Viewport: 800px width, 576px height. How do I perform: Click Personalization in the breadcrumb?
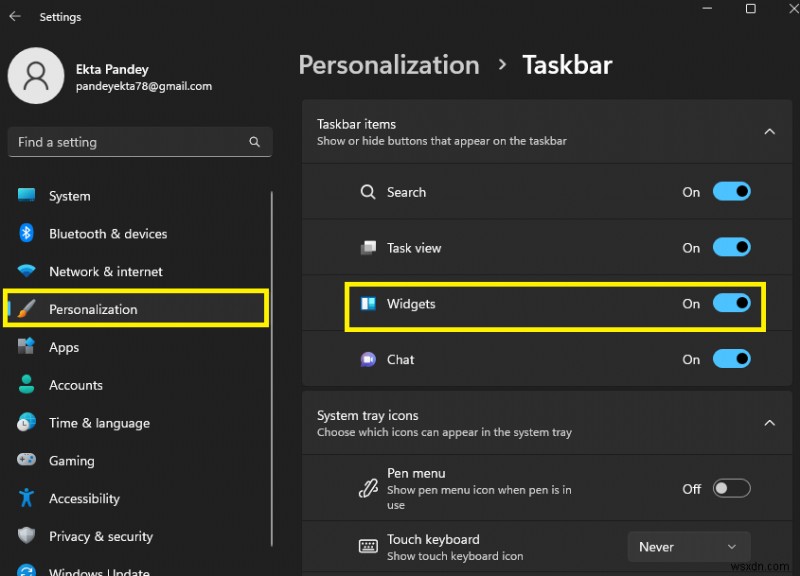[389, 64]
